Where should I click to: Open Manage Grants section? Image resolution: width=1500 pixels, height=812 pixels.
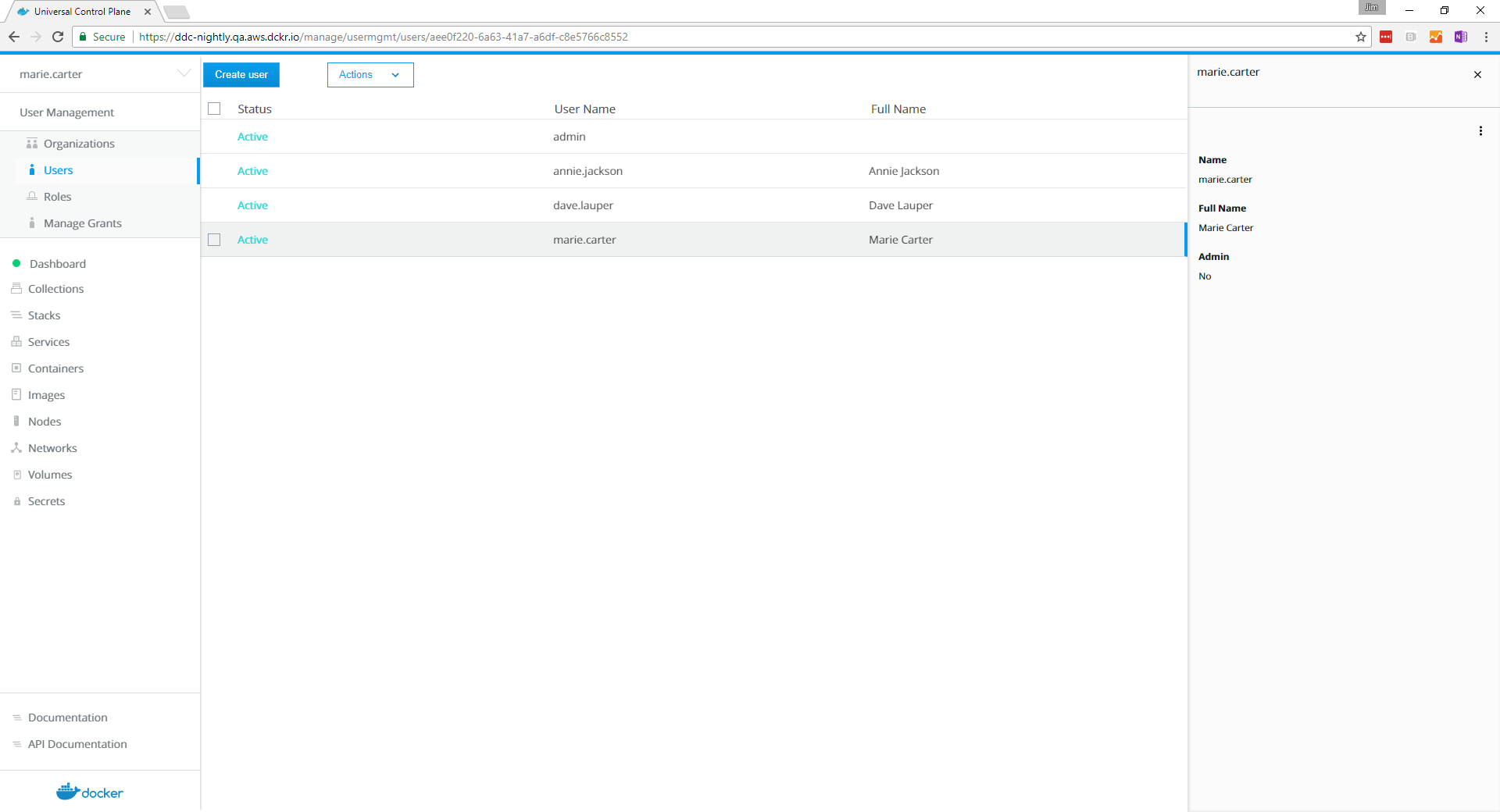pyautogui.click(x=82, y=223)
